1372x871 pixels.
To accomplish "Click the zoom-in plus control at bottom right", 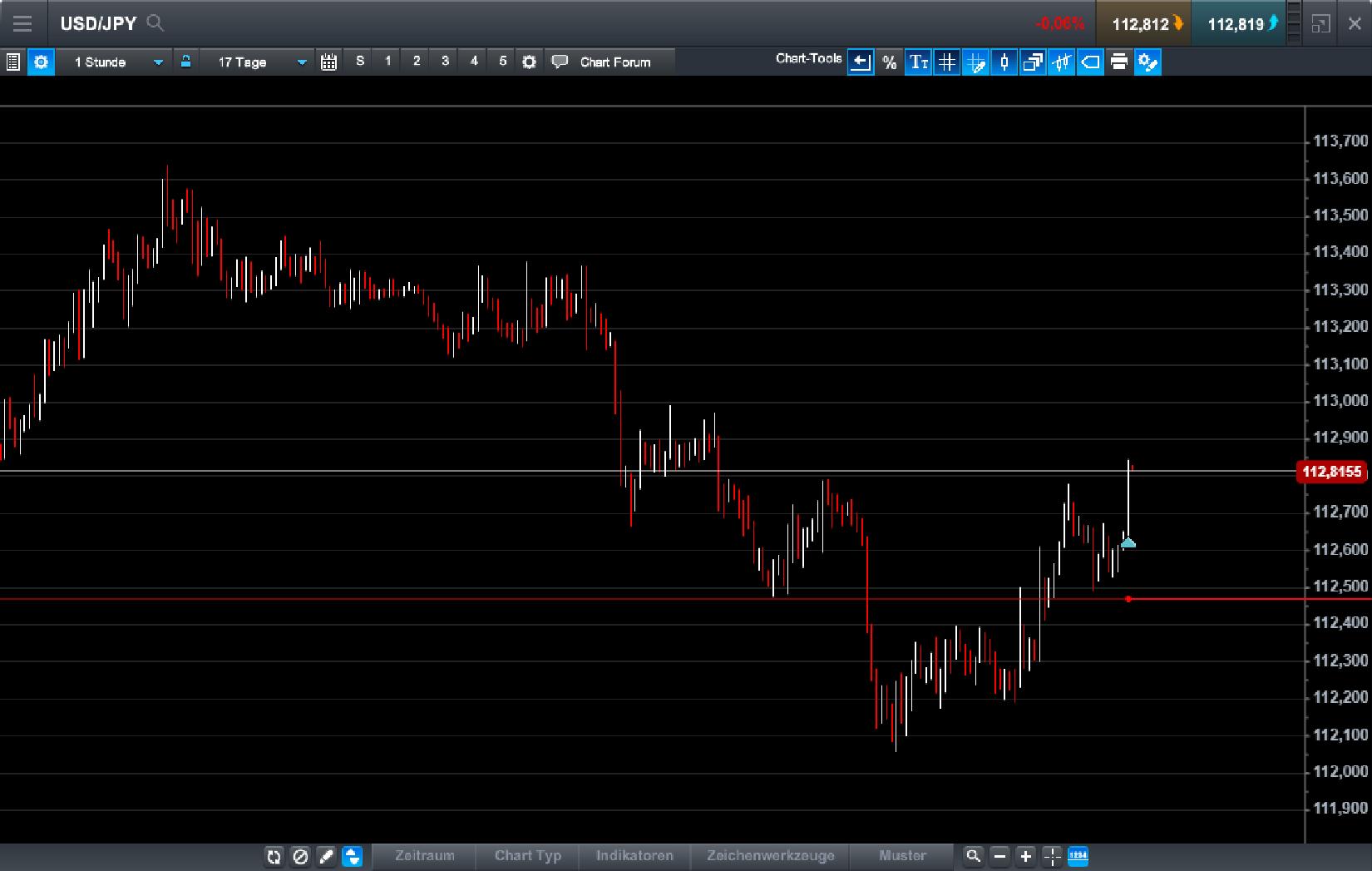I will (x=1024, y=856).
